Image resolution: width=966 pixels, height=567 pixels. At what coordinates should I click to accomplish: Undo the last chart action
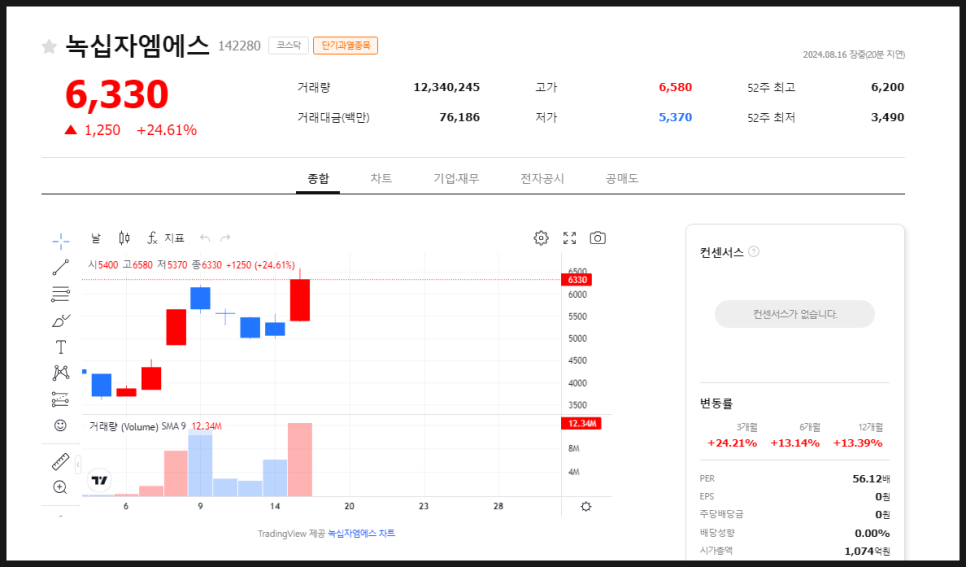pos(205,238)
